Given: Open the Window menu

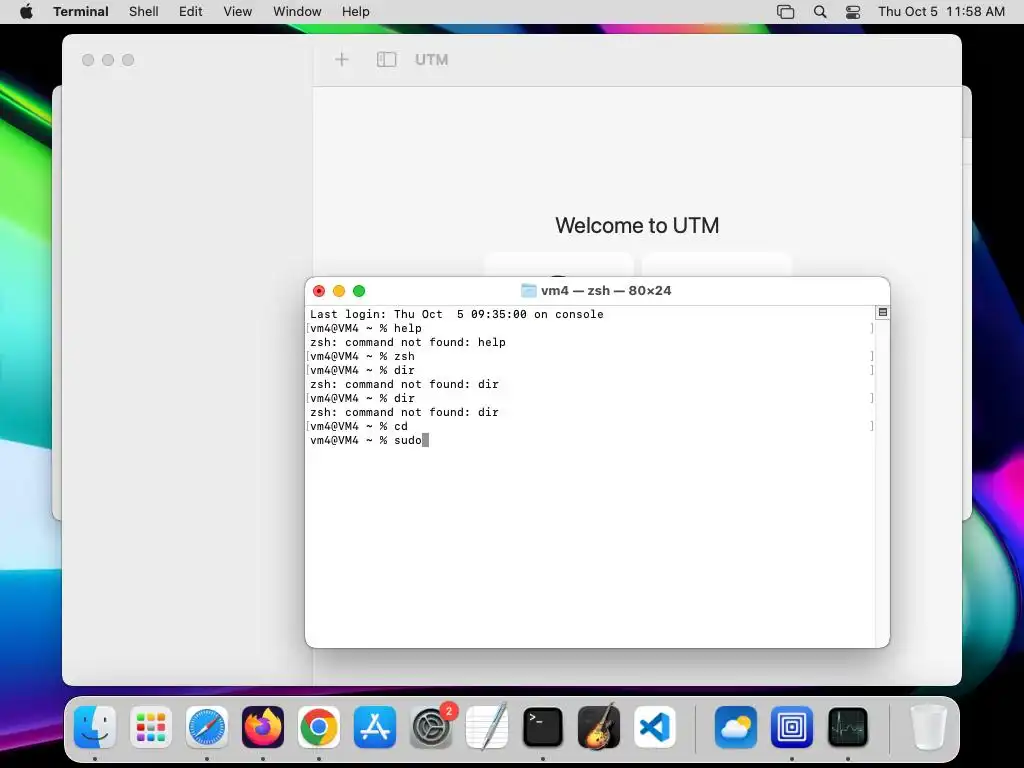Looking at the screenshot, I should point(297,11).
